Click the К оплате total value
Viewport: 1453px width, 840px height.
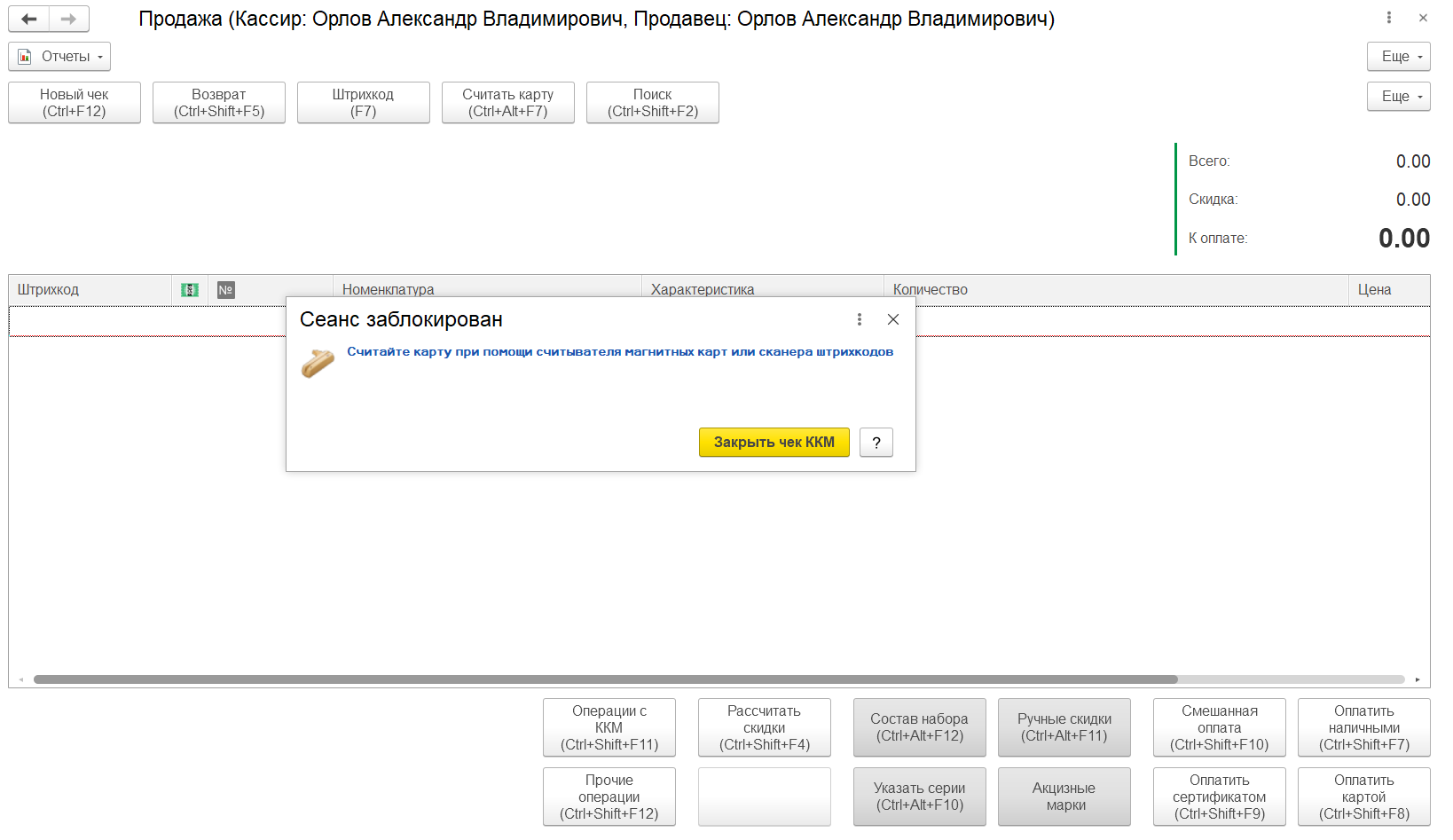click(1404, 238)
